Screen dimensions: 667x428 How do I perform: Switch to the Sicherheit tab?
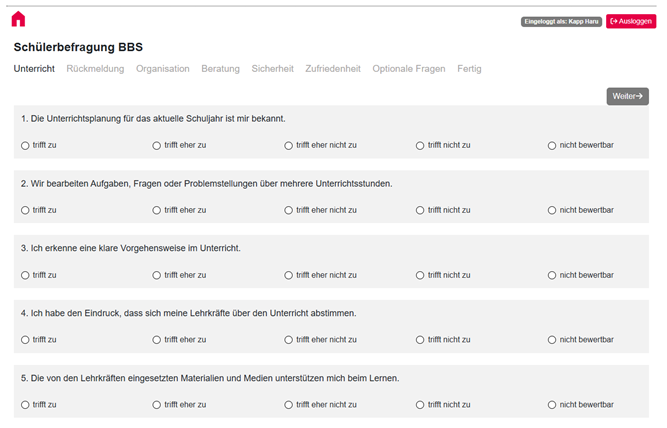click(272, 69)
